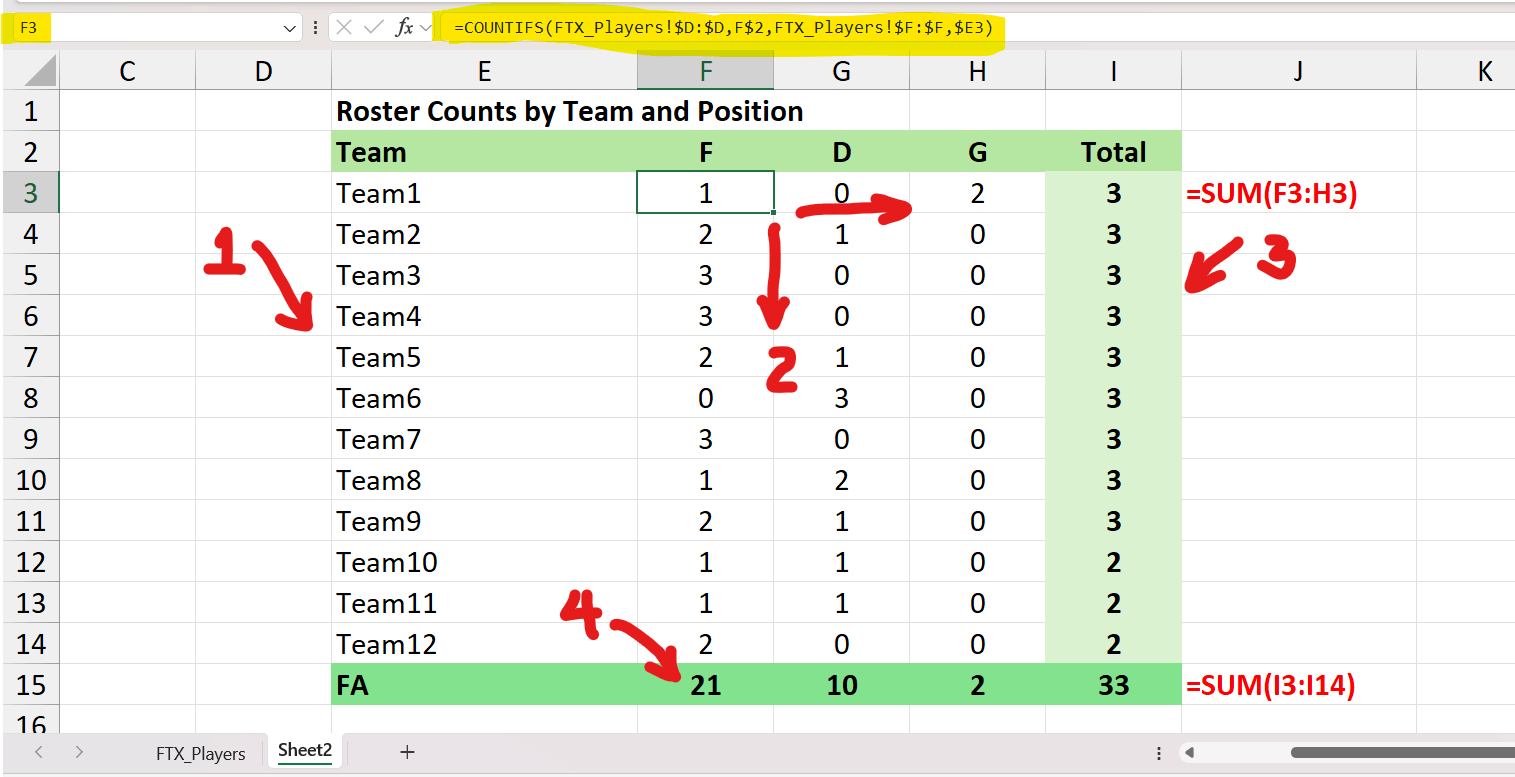
Task: Click into the formula bar COUNTIFS formula
Action: point(723,28)
